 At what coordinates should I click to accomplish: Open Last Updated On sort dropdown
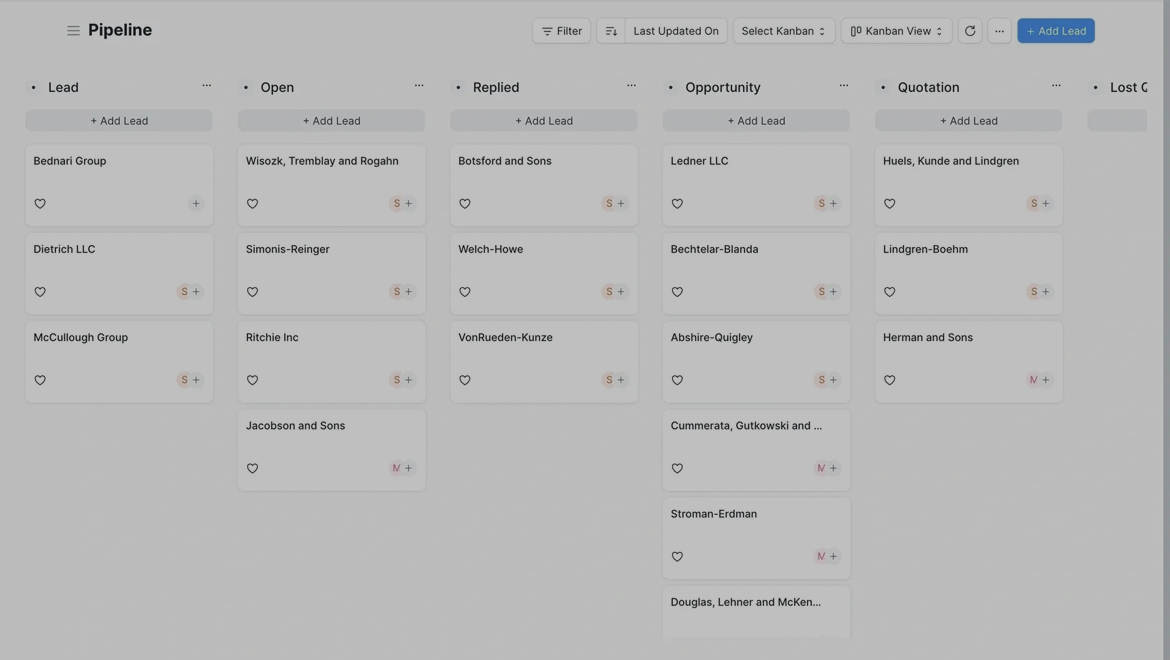pos(675,31)
